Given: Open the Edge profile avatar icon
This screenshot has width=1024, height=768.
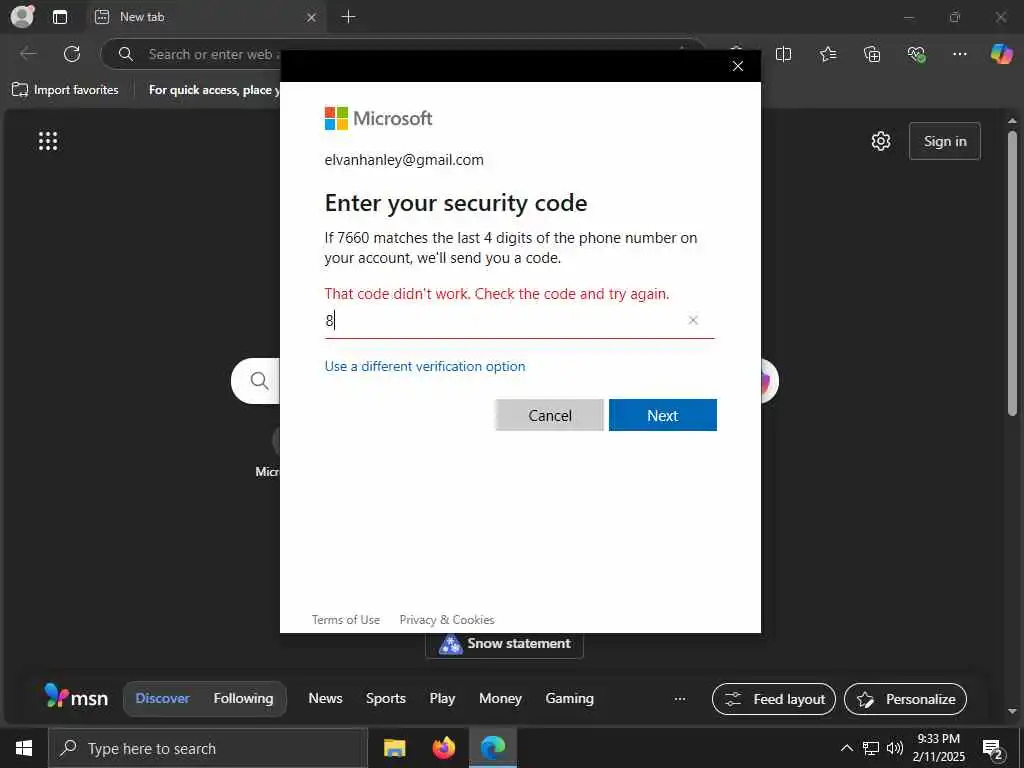Looking at the screenshot, I should pos(22,16).
